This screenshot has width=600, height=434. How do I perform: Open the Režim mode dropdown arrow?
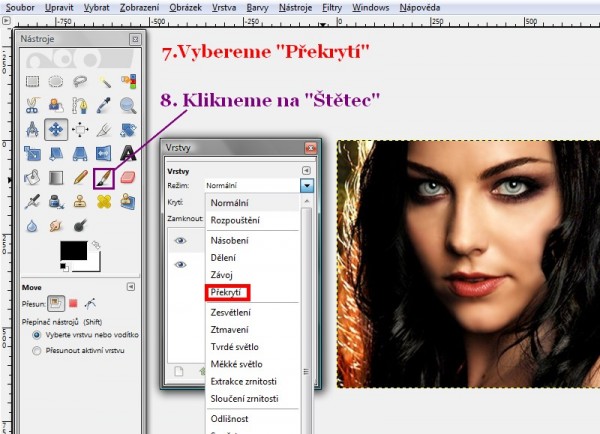[307, 186]
